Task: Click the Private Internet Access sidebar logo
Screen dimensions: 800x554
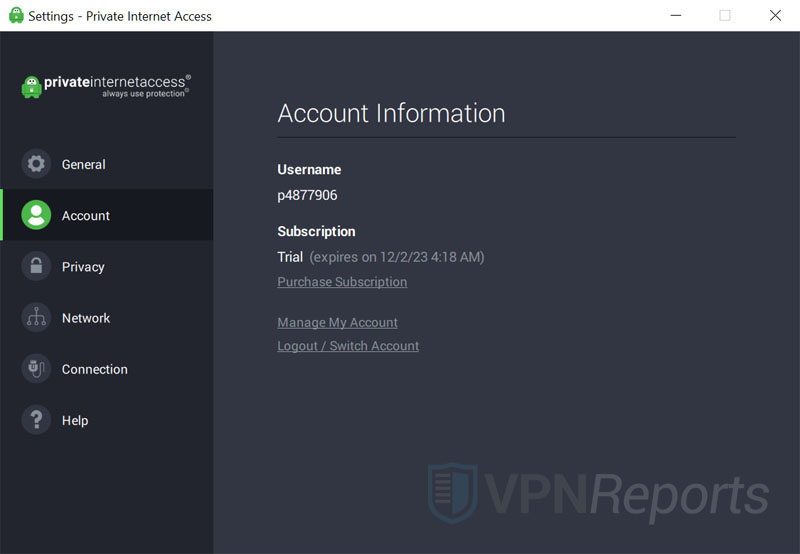Action: click(x=106, y=87)
